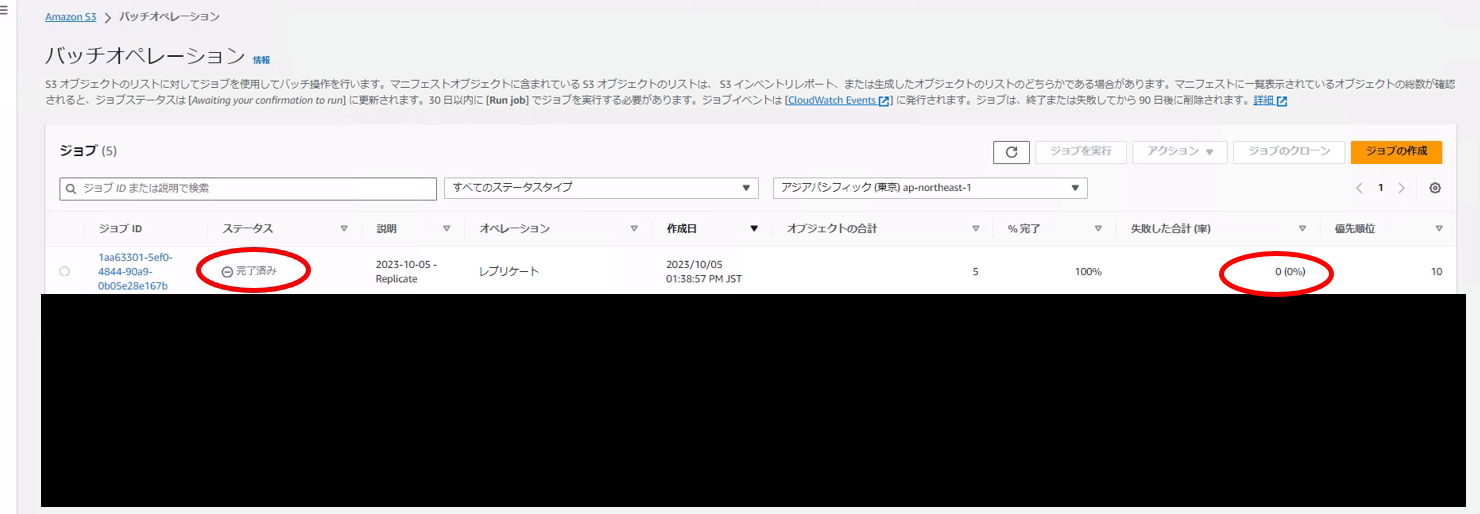The width and height of the screenshot is (1480, 514).
Task: Open job ID 1aa63301-5ef0 link
Action: point(135,271)
